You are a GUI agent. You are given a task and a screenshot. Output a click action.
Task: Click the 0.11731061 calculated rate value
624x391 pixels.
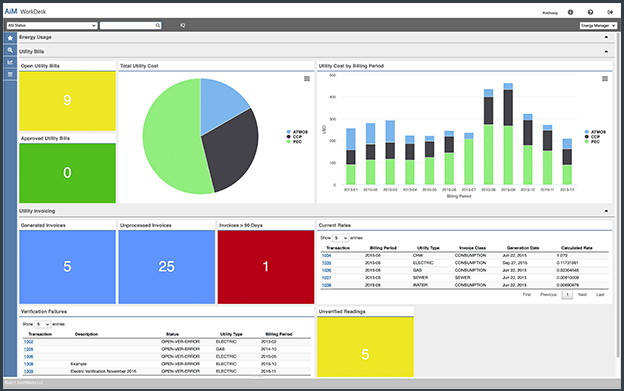click(567, 263)
